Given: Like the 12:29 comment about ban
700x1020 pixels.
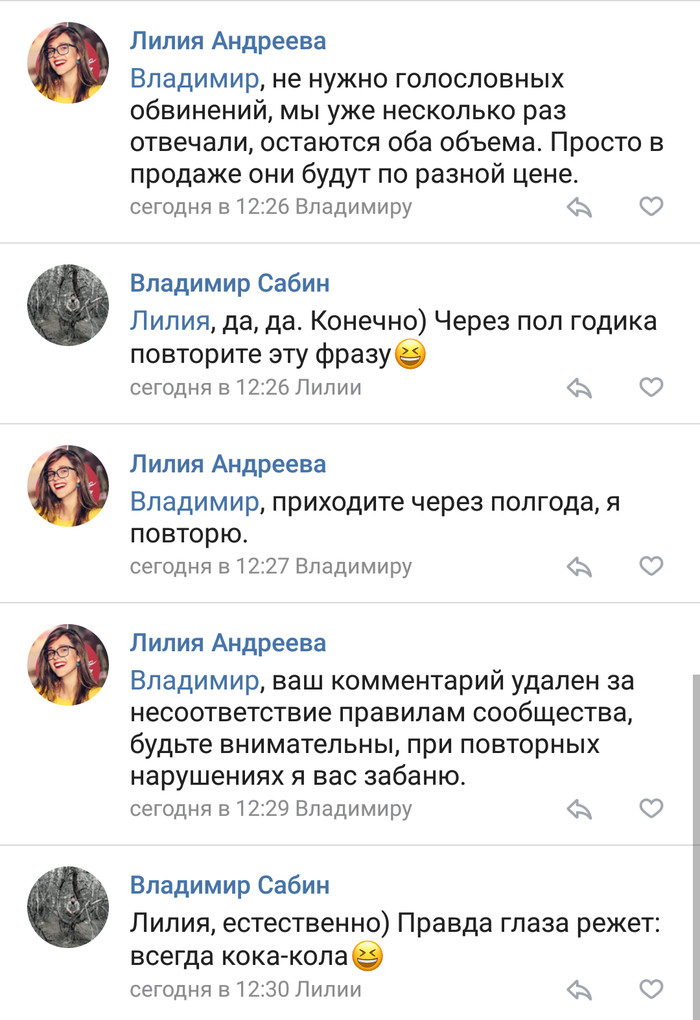Looking at the screenshot, I should [x=651, y=808].
